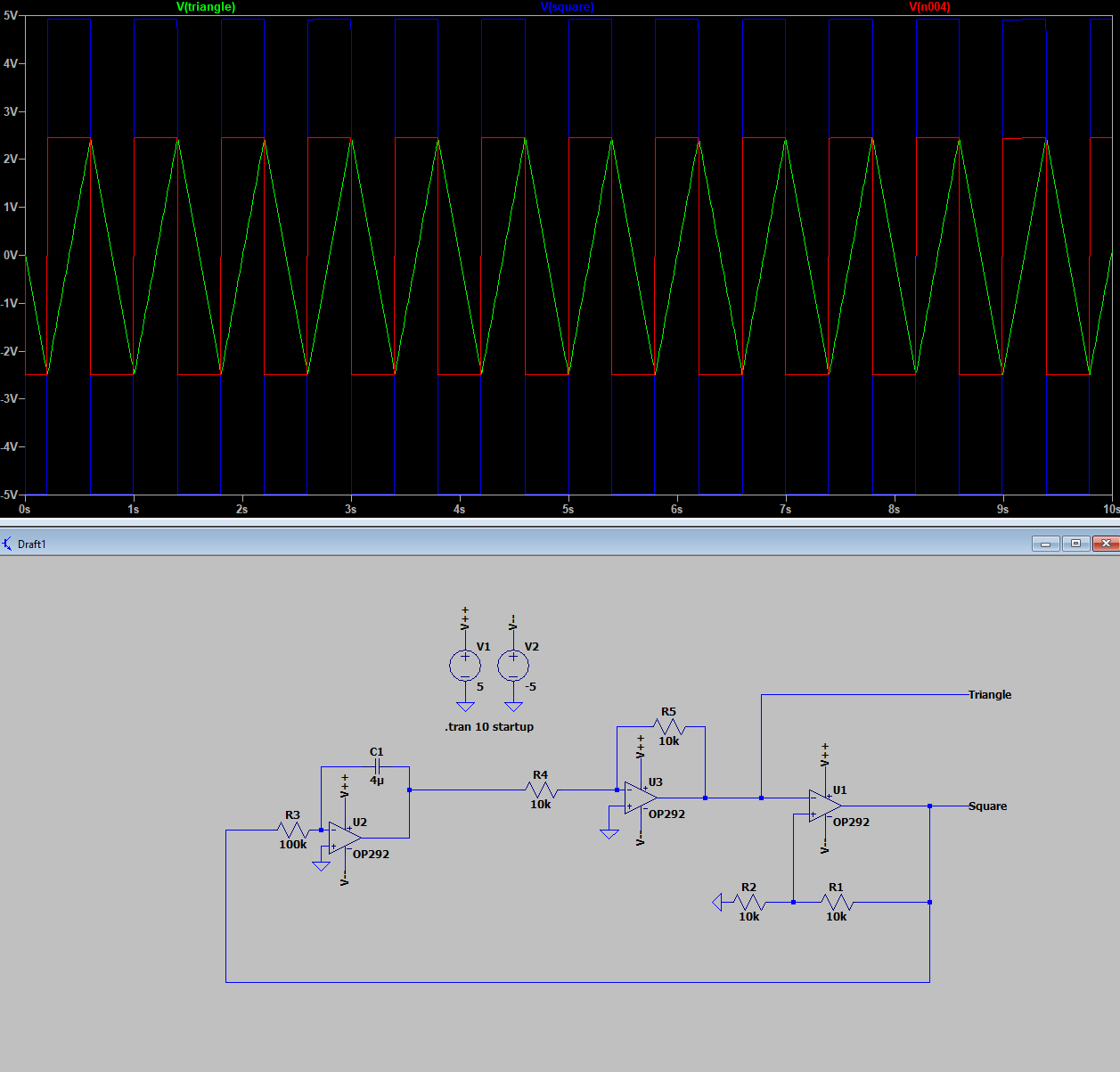Select the R4 10k resistor
1120x1072 pixels.
point(542,789)
